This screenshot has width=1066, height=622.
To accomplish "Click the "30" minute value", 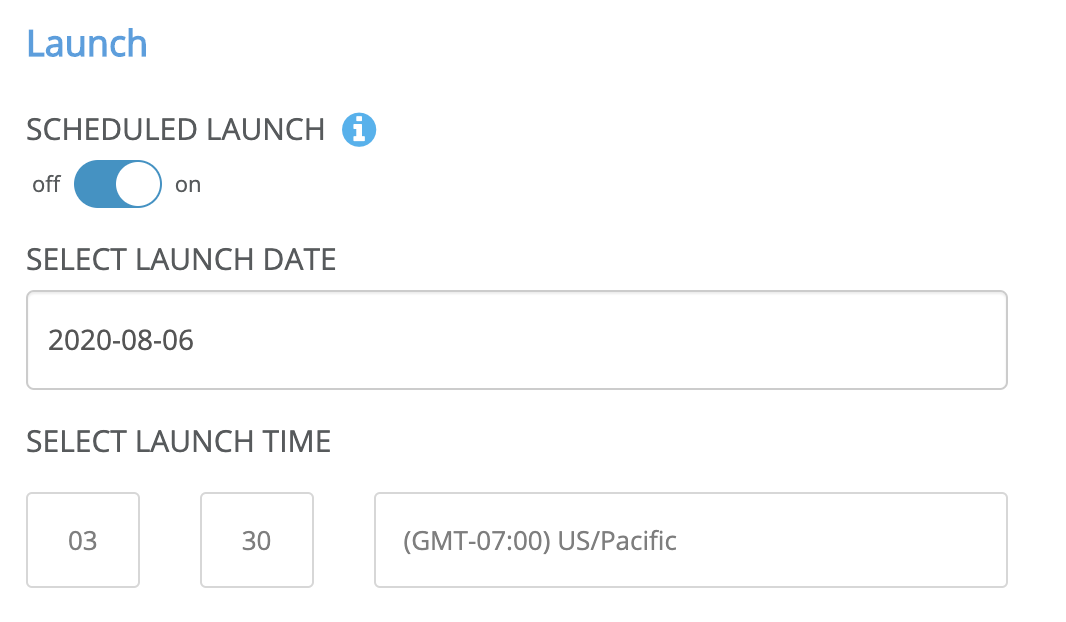I will [257, 541].
